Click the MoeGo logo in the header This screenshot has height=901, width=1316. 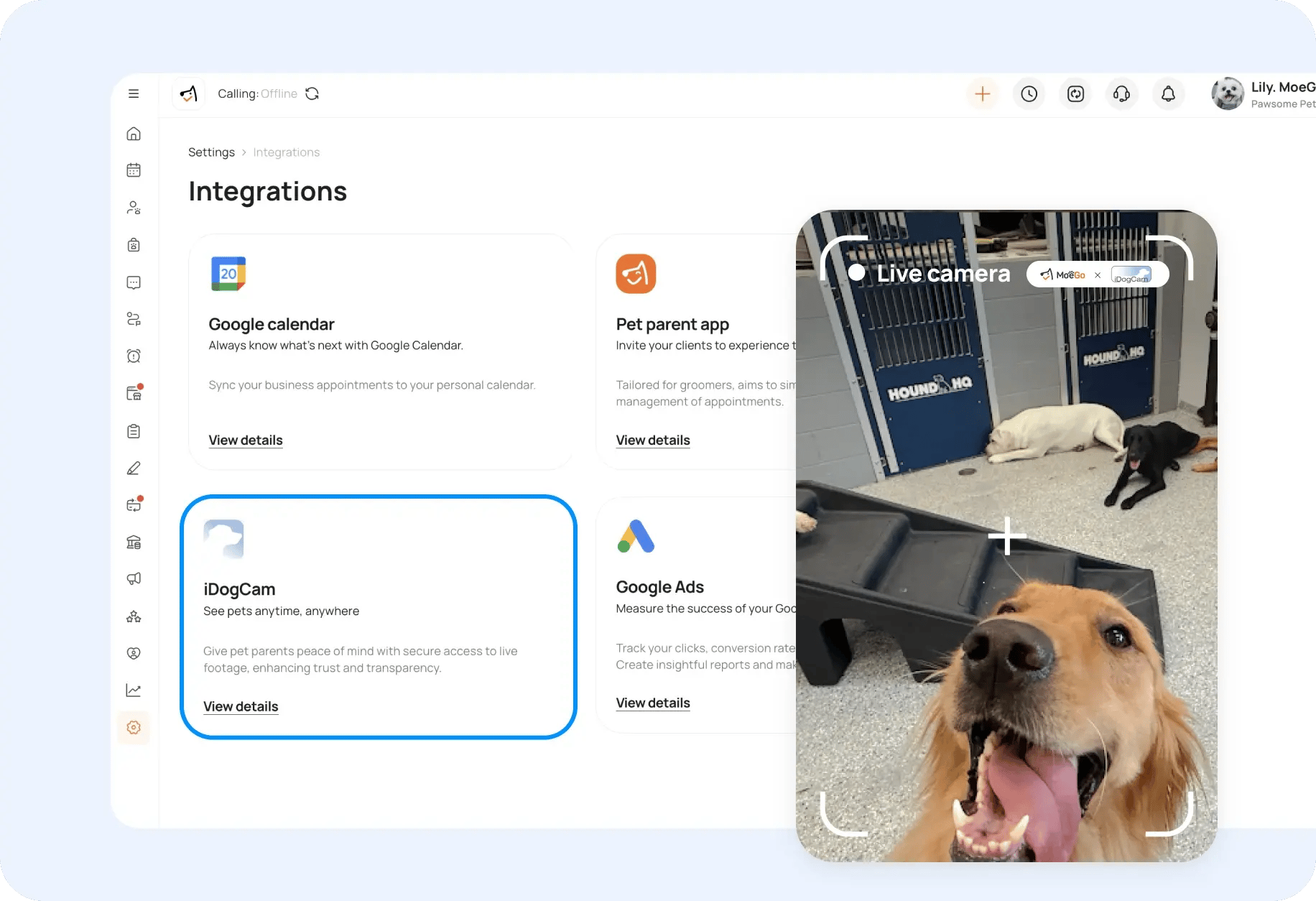coord(189,94)
